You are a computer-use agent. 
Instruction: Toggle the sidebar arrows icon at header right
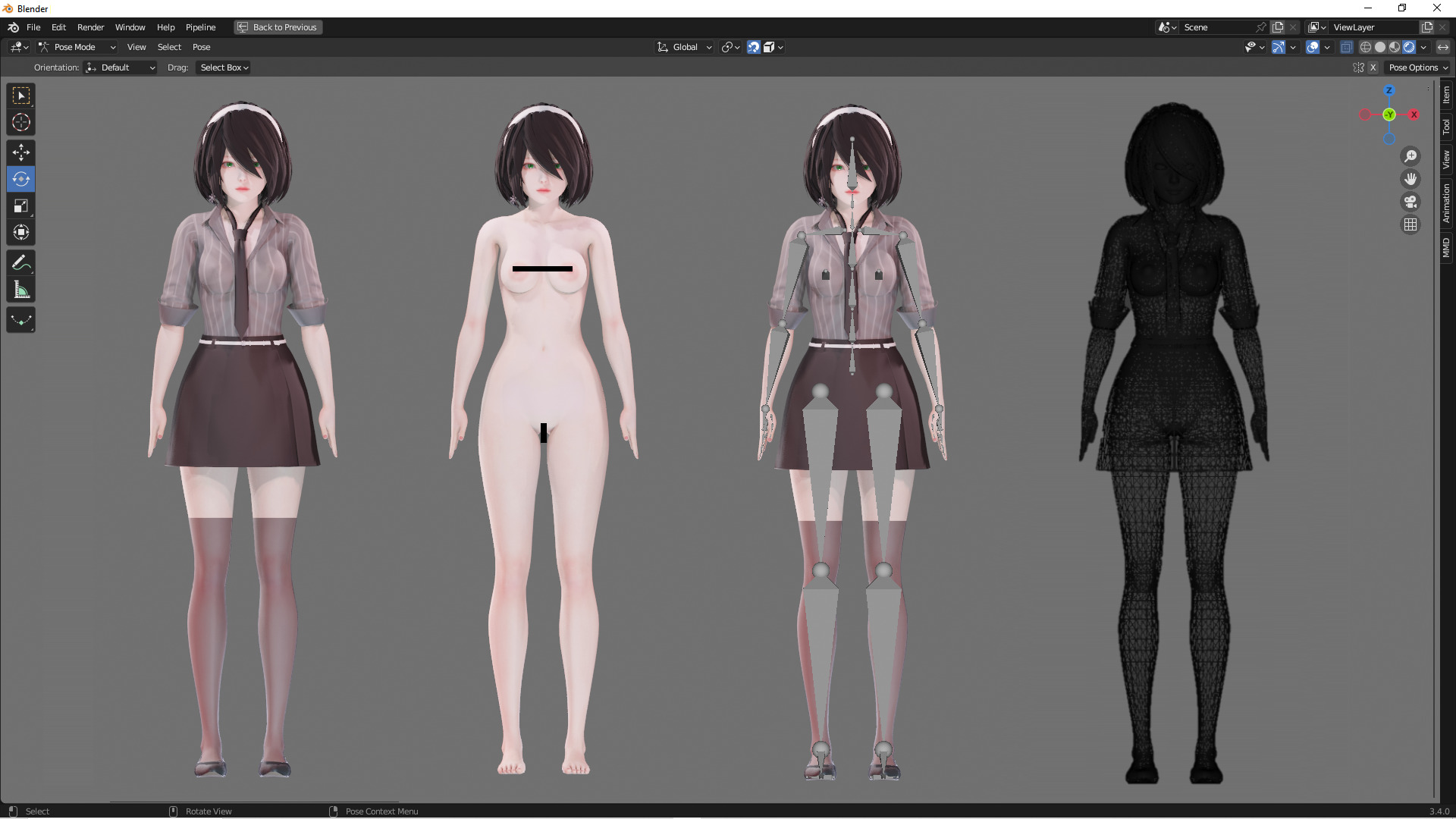[x=1443, y=47]
